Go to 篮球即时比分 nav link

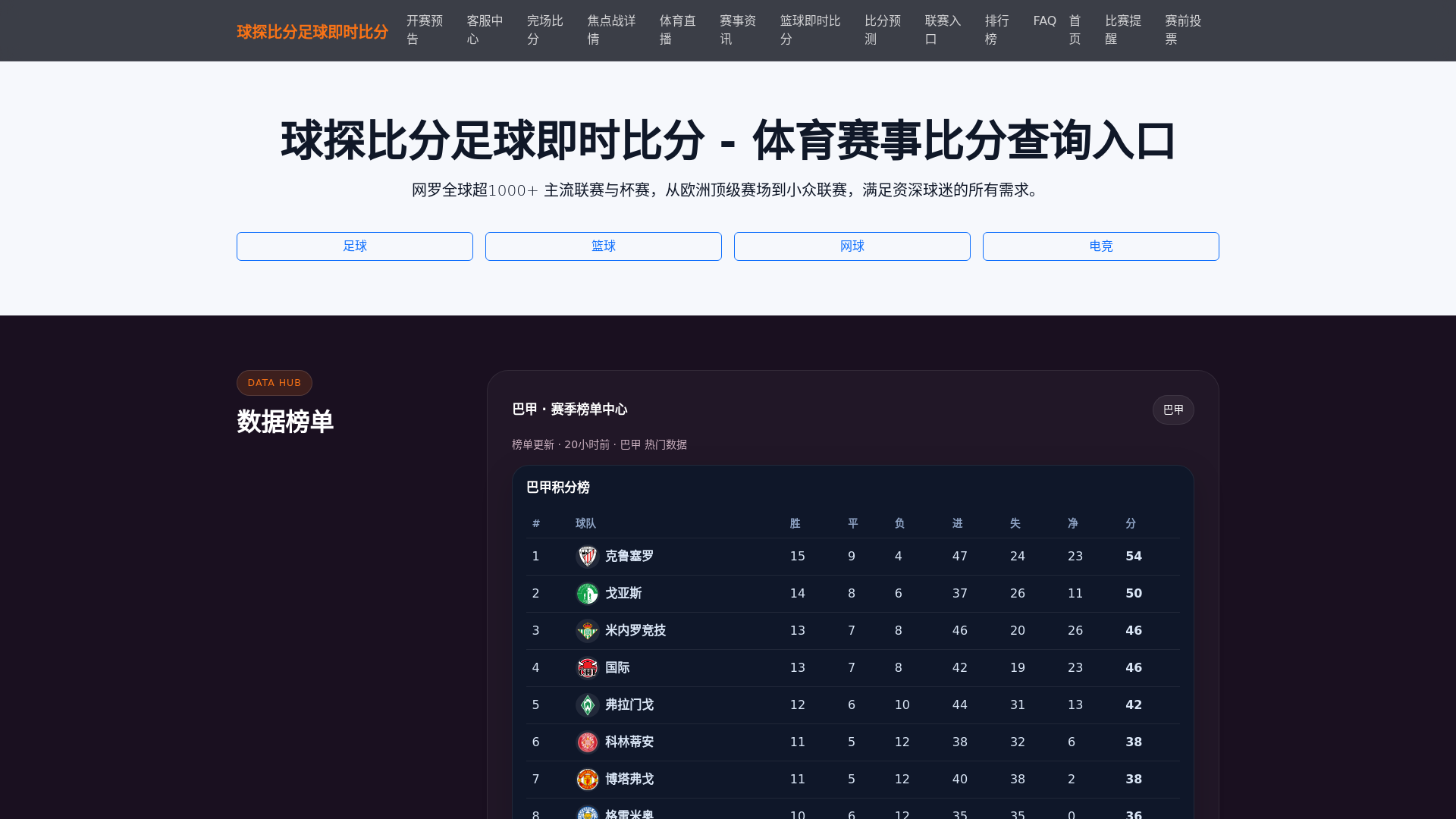(810, 30)
